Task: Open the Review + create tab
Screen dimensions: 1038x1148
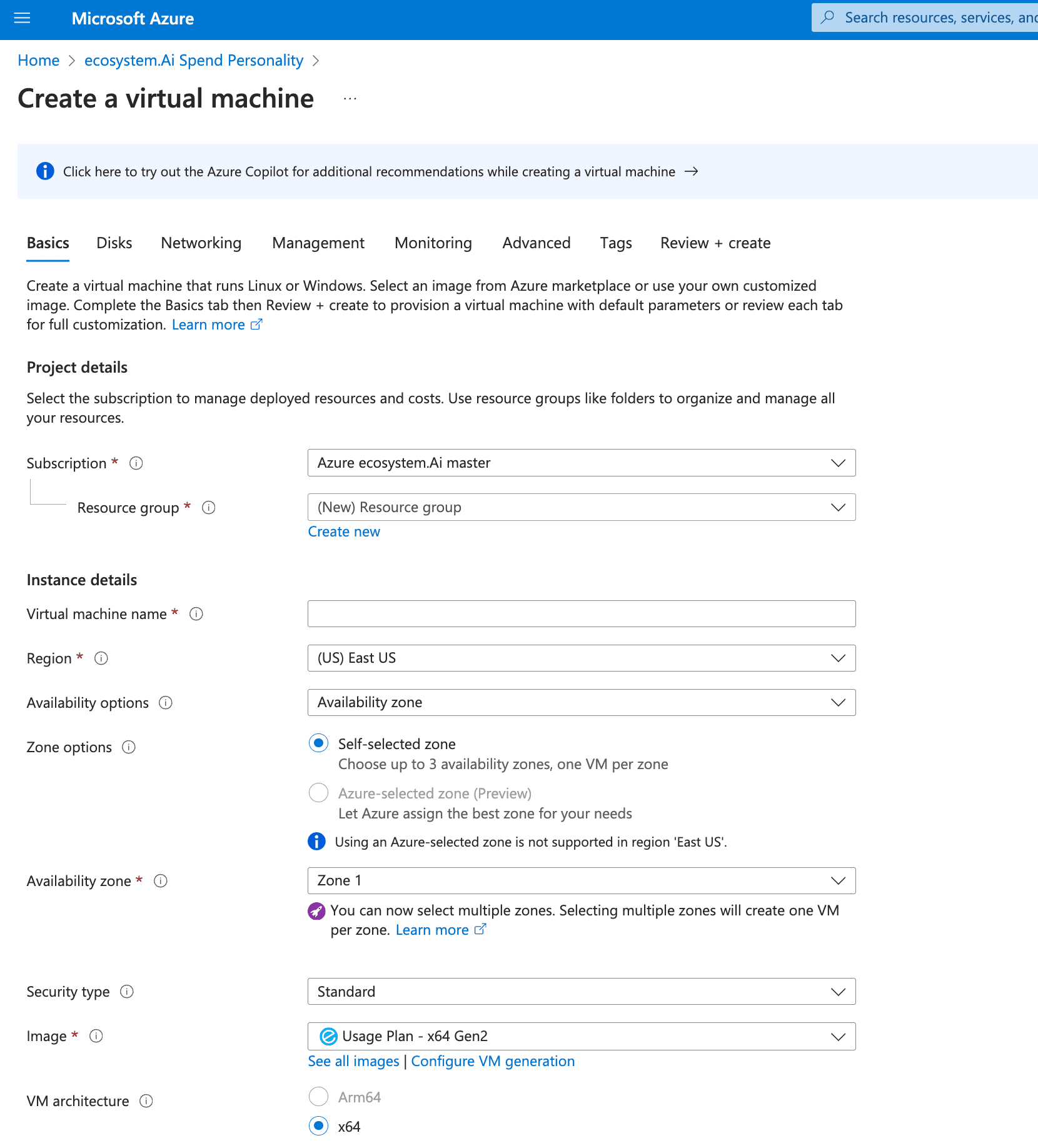Action: [715, 243]
